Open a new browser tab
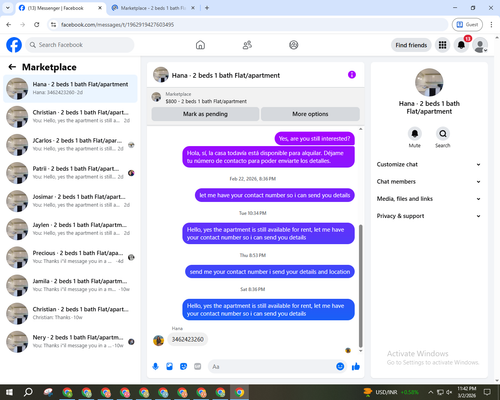This screenshot has height=400, width=500. coord(207,8)
